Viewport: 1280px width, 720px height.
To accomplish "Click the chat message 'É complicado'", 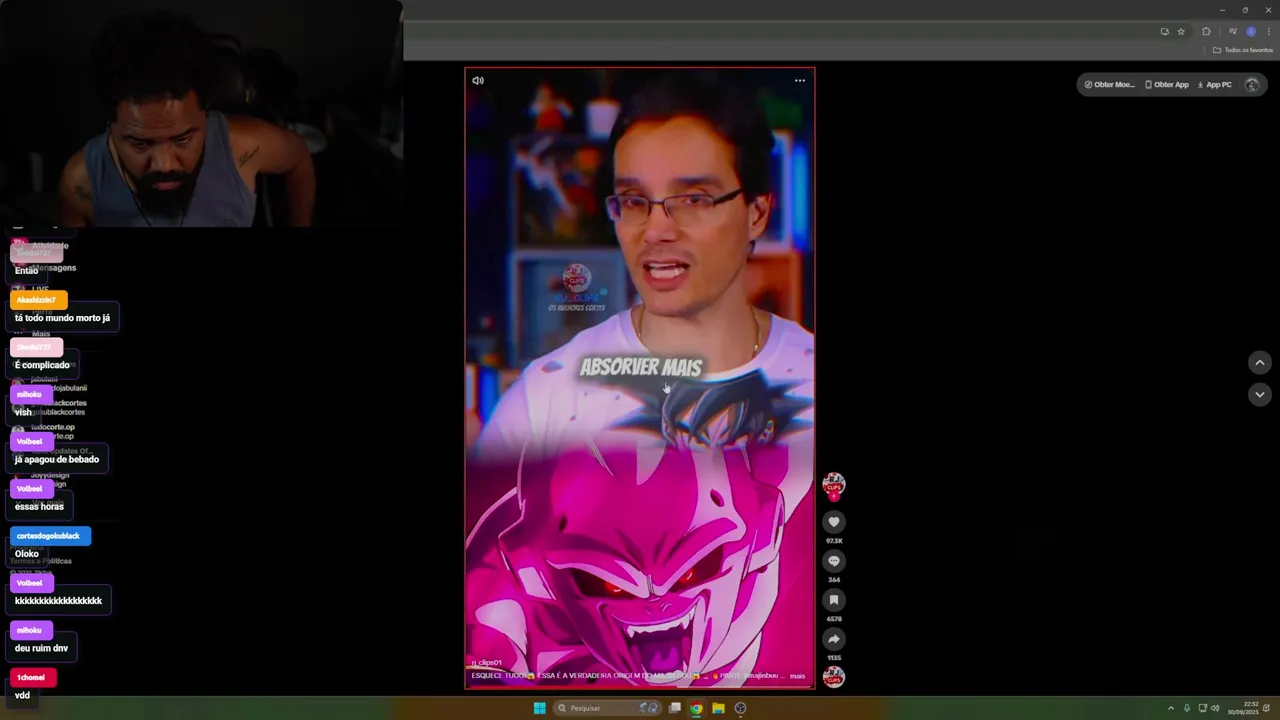I will point(42,365).
